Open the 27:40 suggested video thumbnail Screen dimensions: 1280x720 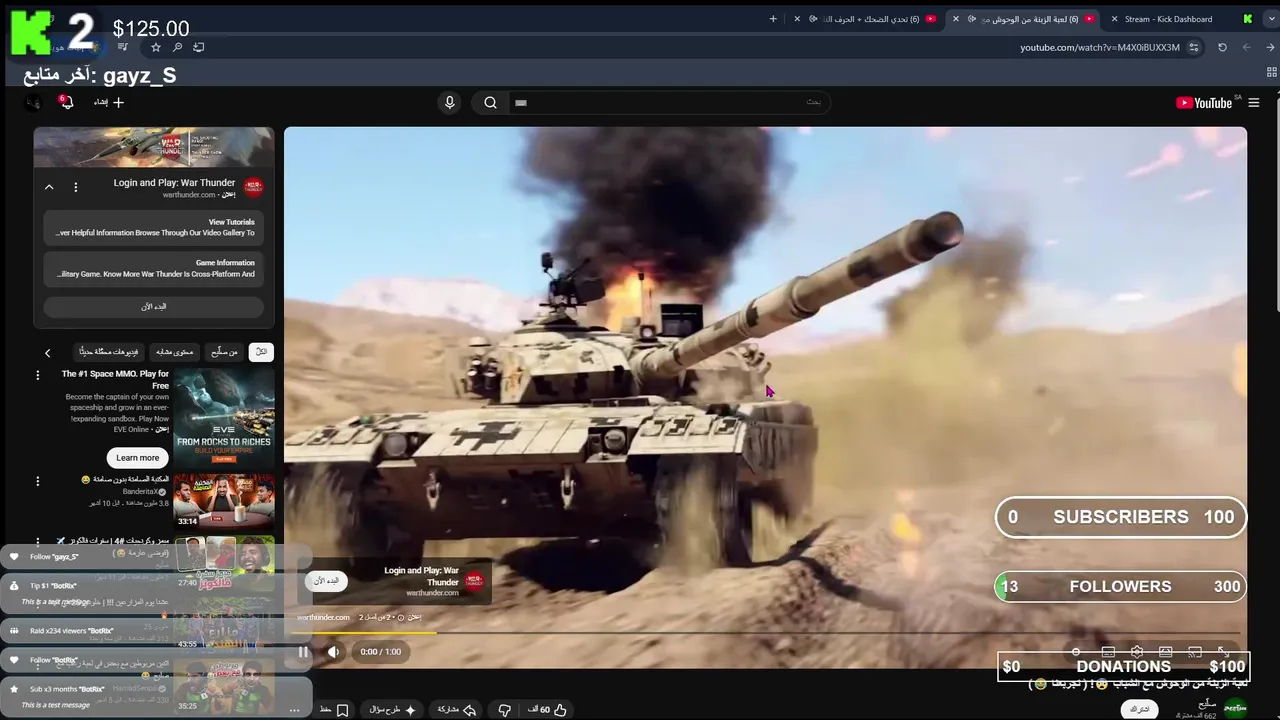pos(224,563)
